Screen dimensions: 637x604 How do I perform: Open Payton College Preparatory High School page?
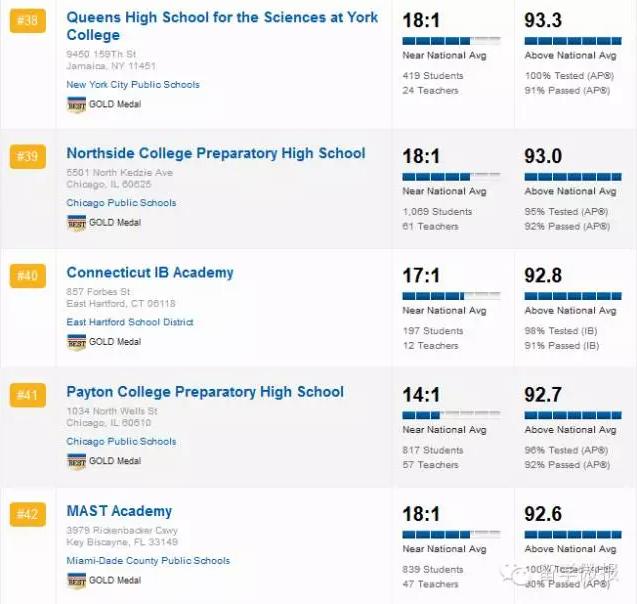pos(205,392)
